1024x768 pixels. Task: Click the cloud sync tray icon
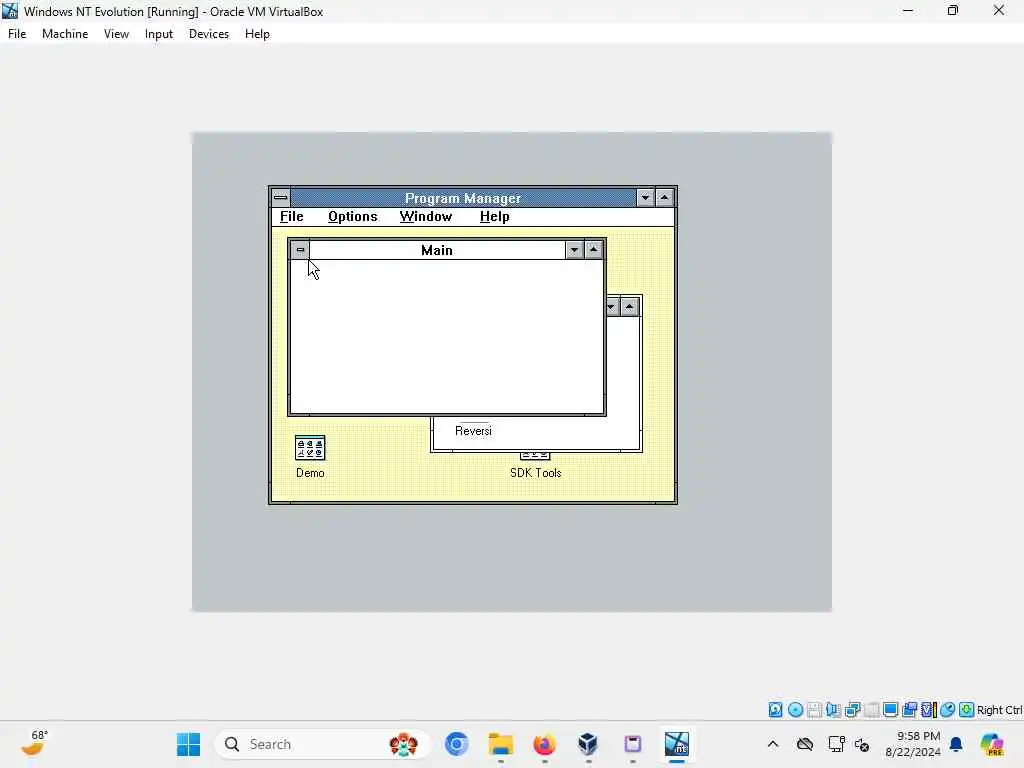pos(805,744)
